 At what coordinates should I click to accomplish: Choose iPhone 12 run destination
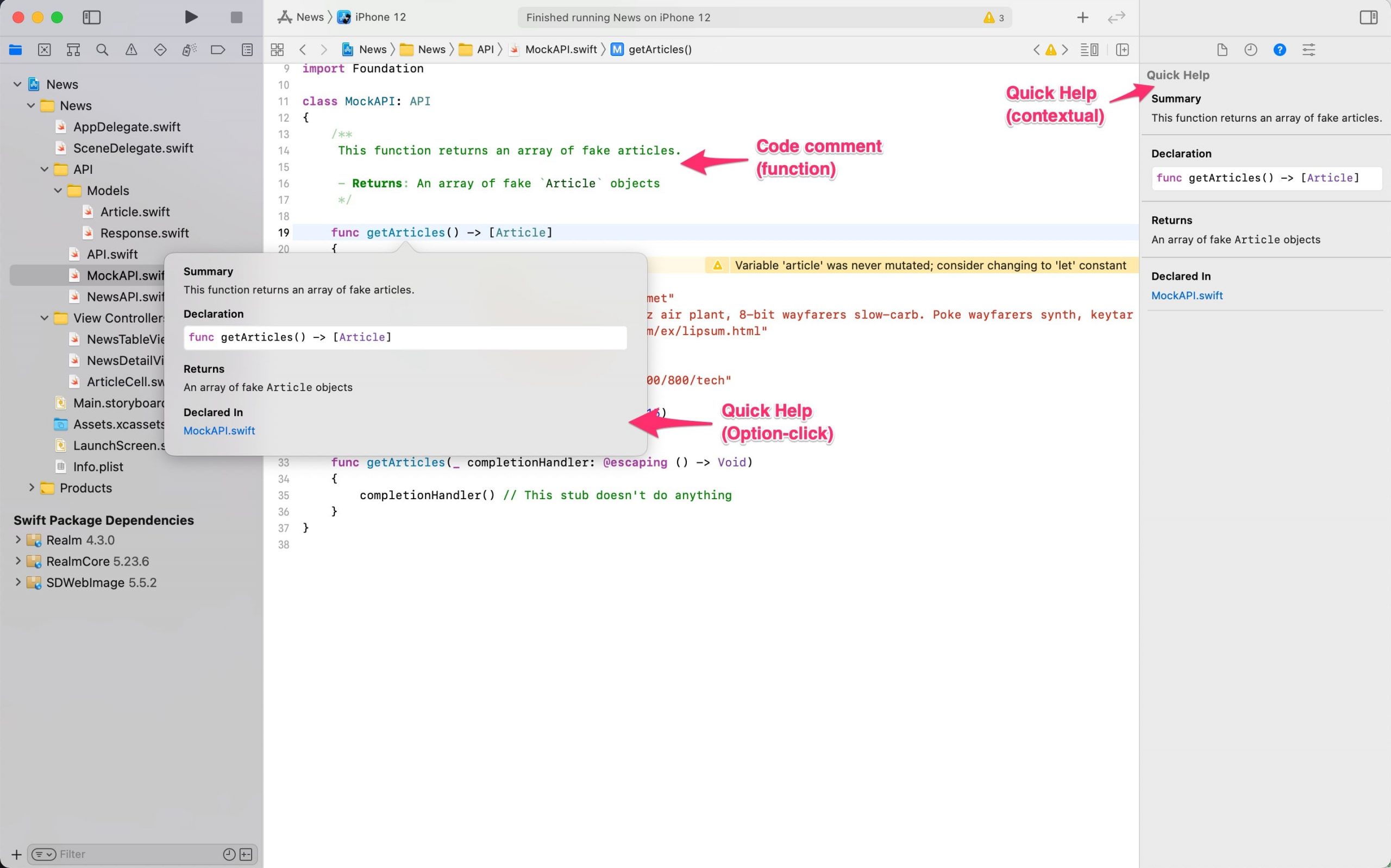pos(372,17)
